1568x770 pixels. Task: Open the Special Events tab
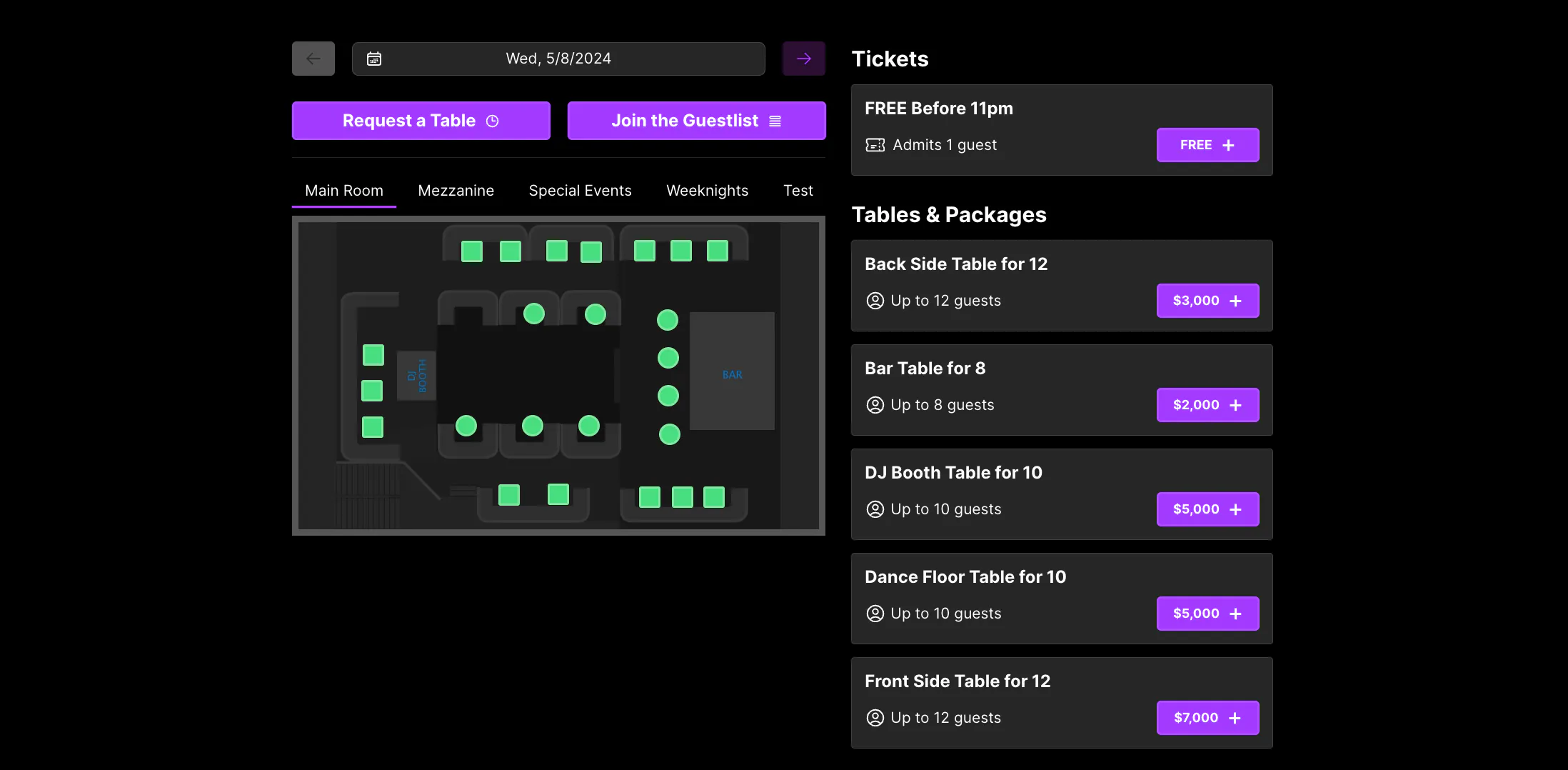click(x=580, y=191)
